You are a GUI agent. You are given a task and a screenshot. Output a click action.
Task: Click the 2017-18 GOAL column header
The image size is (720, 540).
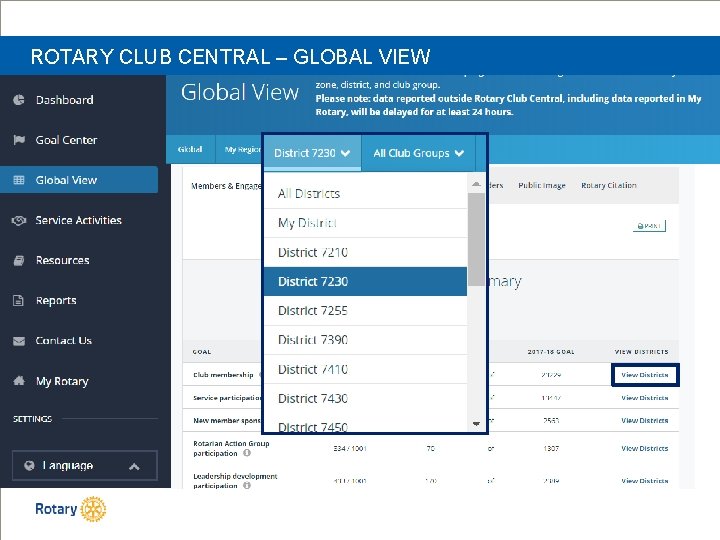(551, 352)
